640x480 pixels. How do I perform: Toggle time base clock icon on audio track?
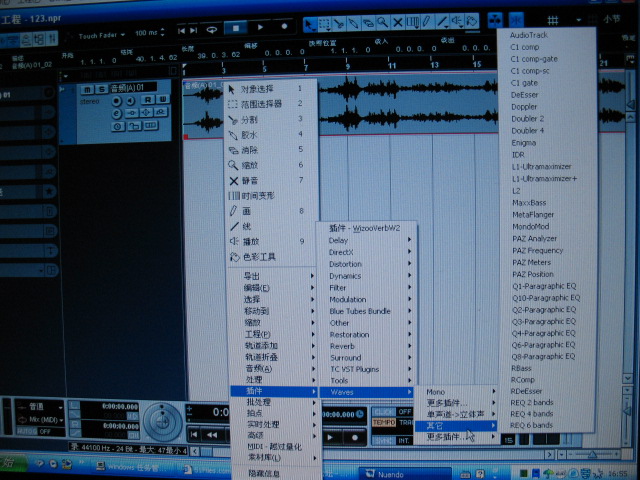[x=118, y=127]
